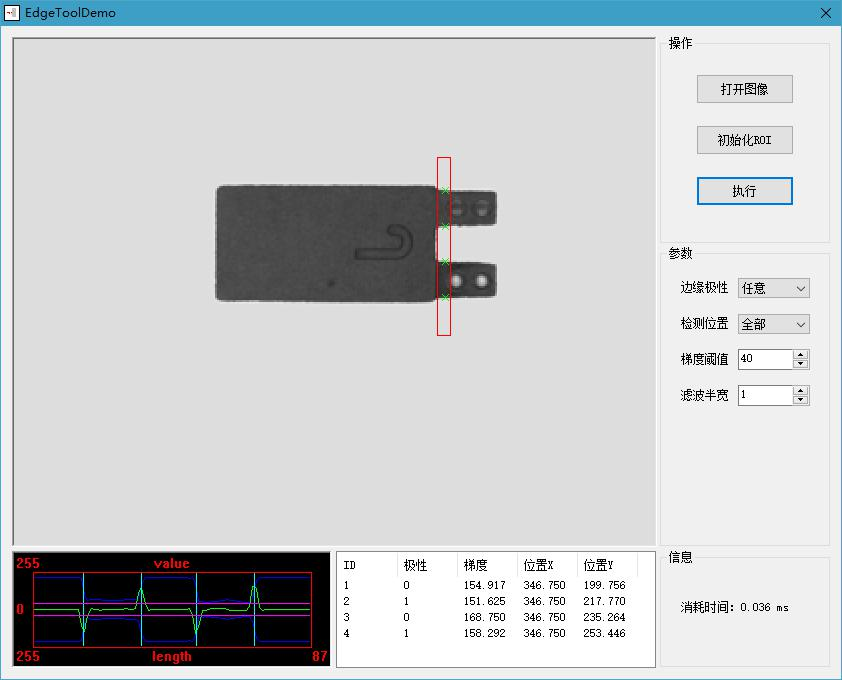This screenshot has width=842, height=680.
Task: Expand the 检测位置 dropdown
Action: (773, 324)
